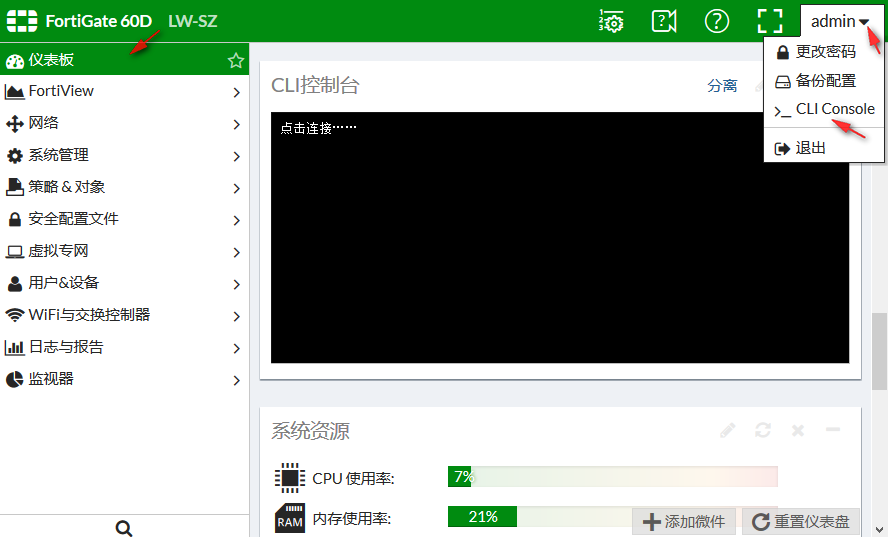The image size is (888, 537).
Task: Expand the WiFi与交换控制器 chevron
Action: [237, 316]
